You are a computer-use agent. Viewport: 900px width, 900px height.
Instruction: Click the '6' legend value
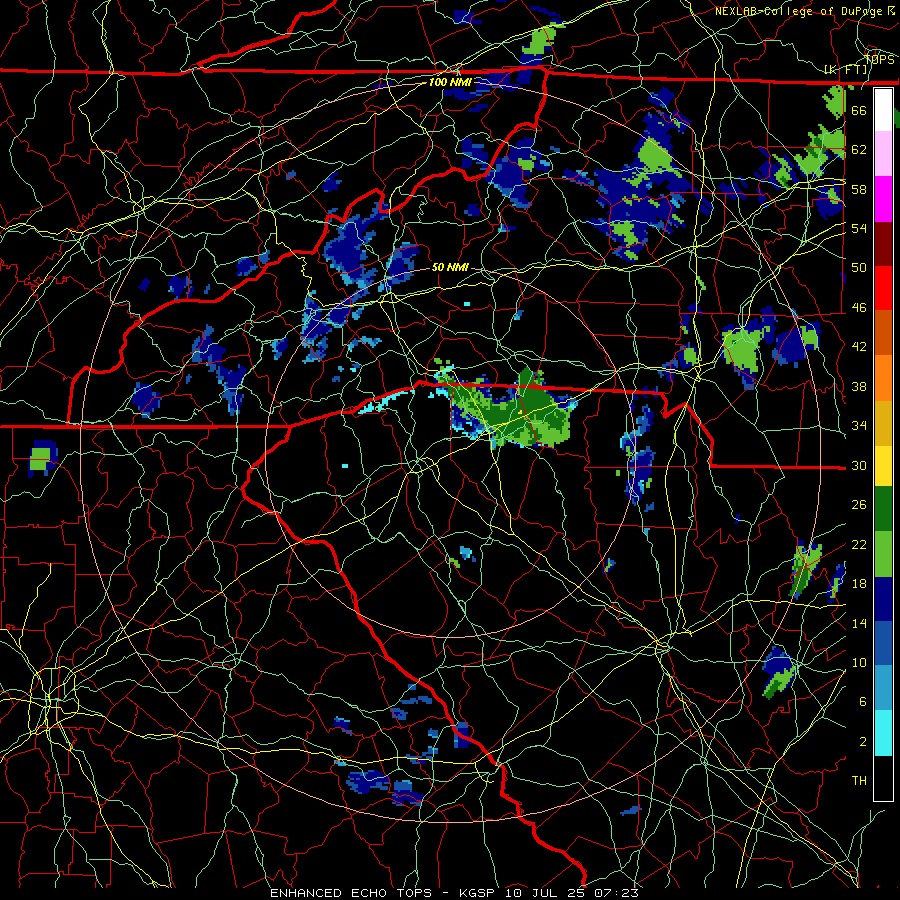pos(863,702)
